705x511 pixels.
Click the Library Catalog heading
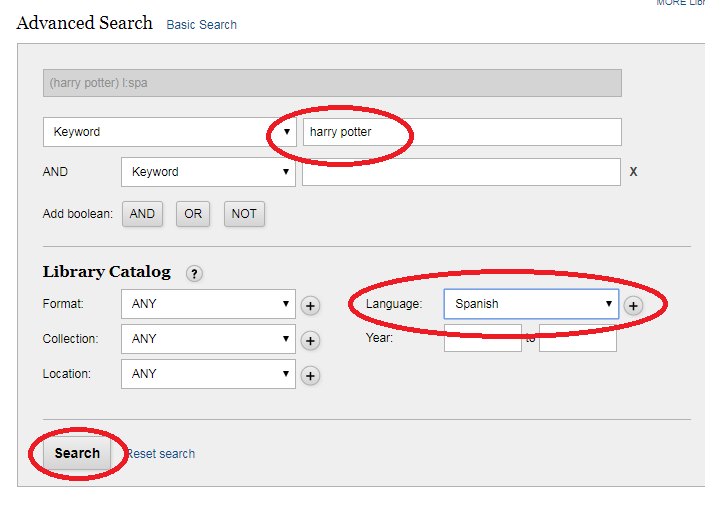(107, 272)
